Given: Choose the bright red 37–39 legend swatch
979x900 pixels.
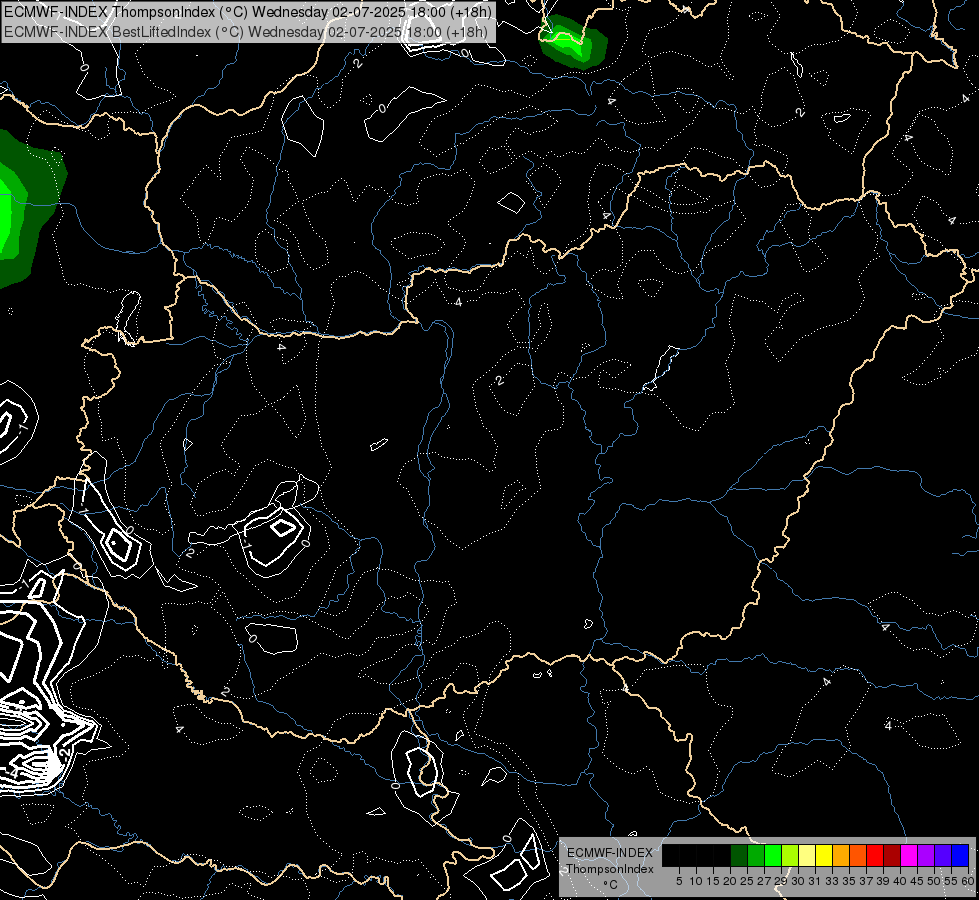Looking at the screenshot, I should [x=875, y=855].
